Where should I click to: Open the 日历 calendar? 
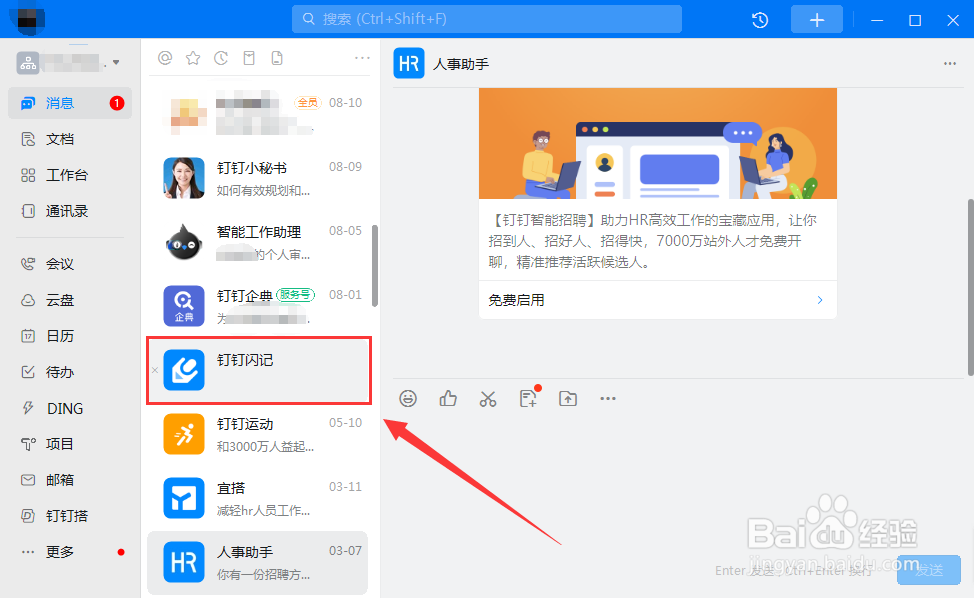70,336
